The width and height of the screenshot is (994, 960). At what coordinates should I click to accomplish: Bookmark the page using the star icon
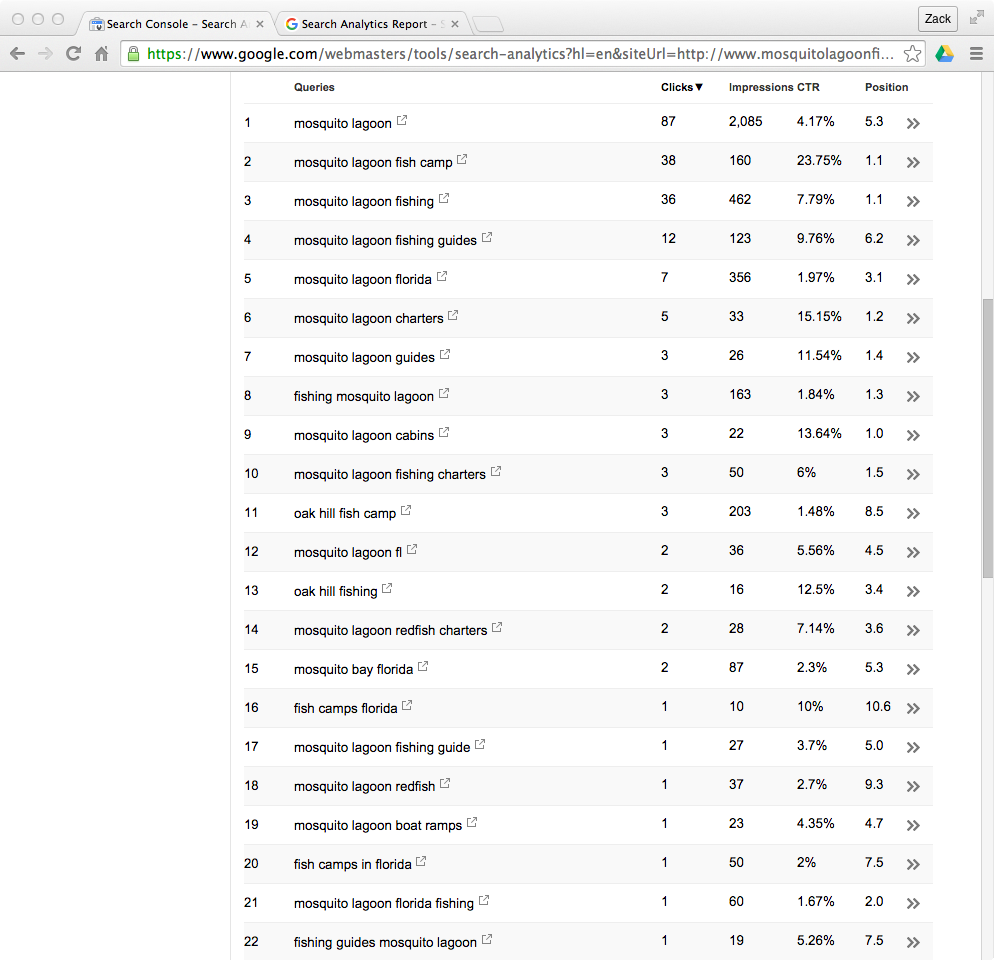913,53
